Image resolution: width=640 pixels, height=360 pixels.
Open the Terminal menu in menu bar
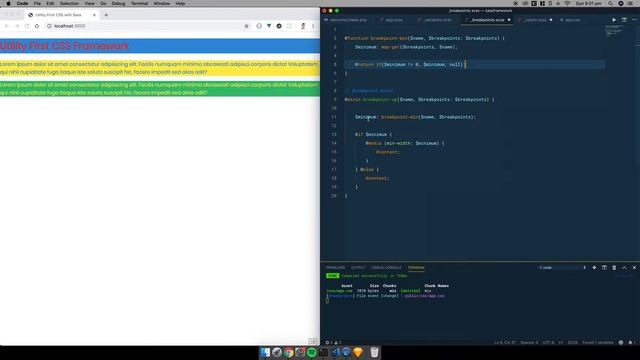pyautogui.click(x=139, y=3)
